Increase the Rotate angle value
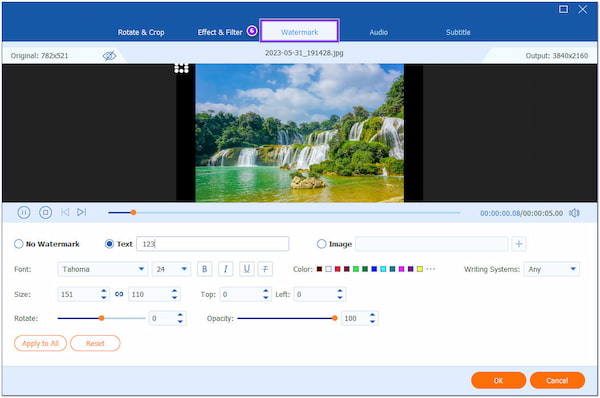This screenshot has width=600, height=398. (x=180, y=315)
